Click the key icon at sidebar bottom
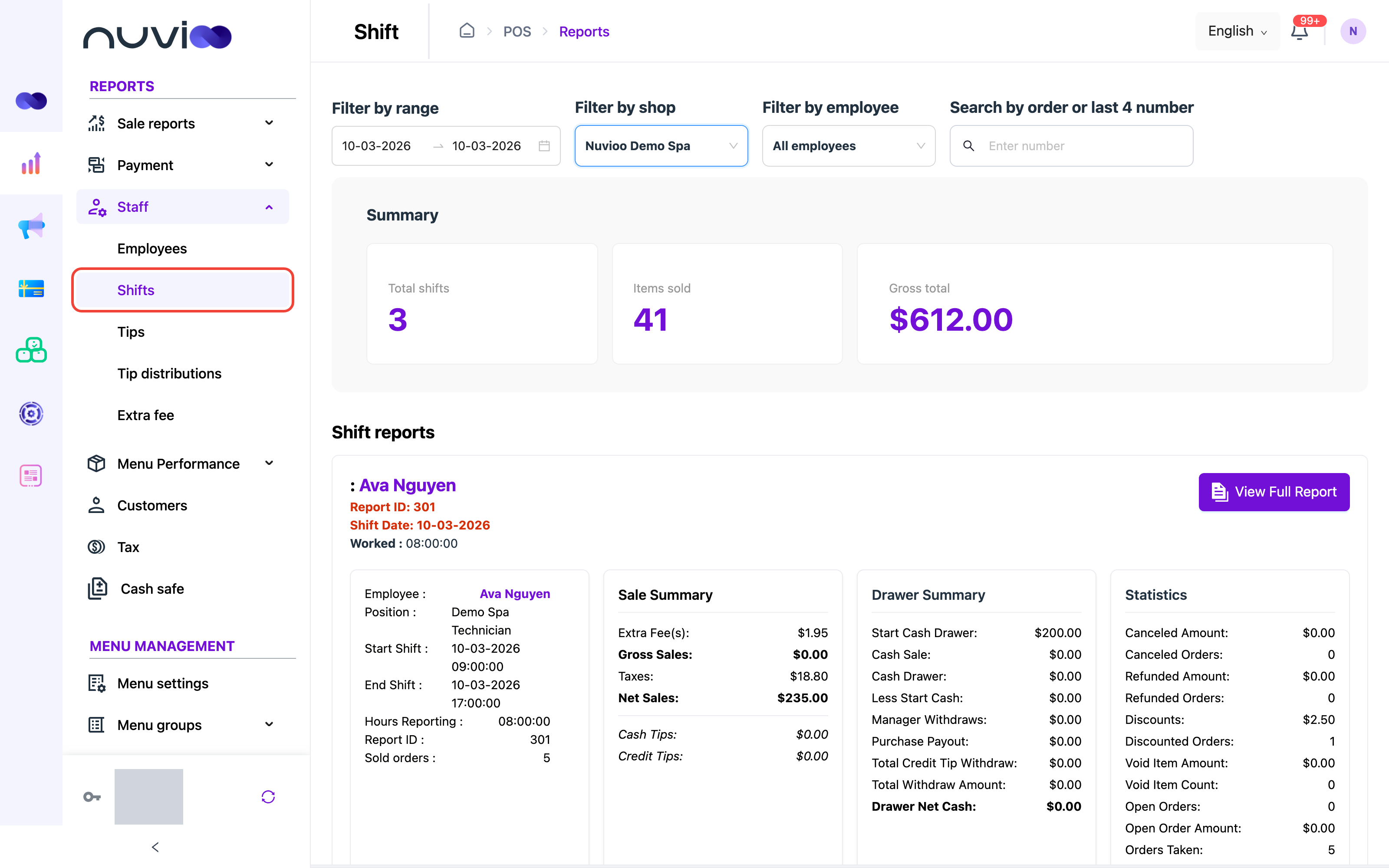Screen dimensions: 1389x868 coord(92,797)
